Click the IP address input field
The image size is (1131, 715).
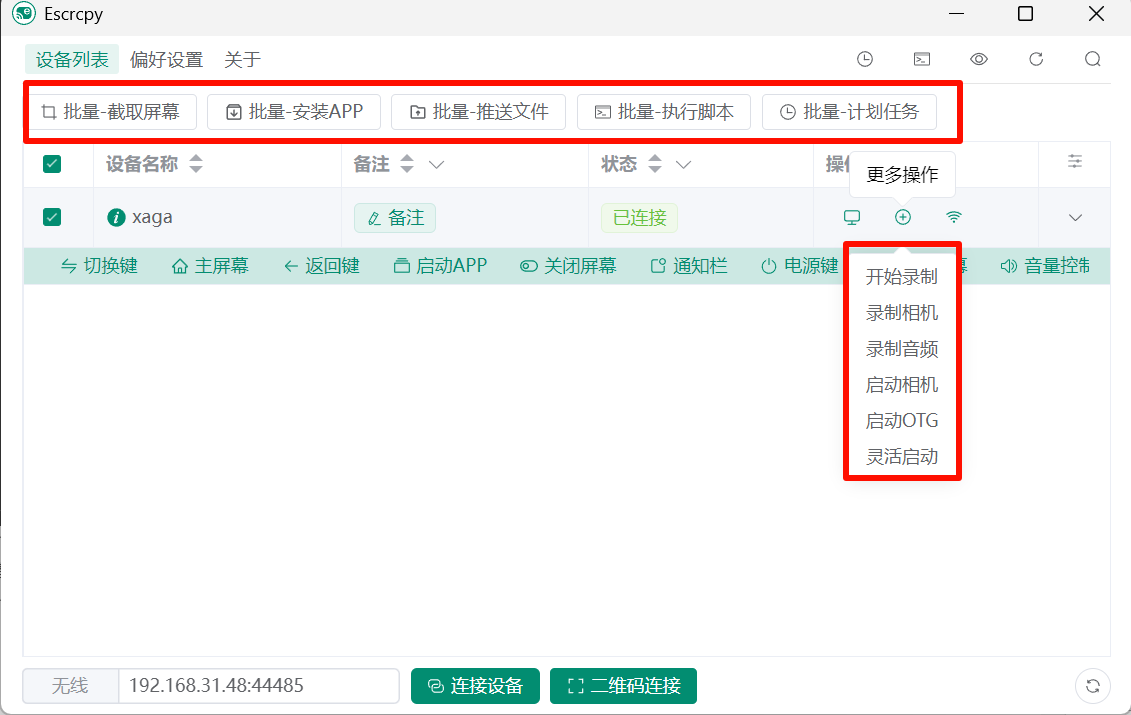(258, 686)
